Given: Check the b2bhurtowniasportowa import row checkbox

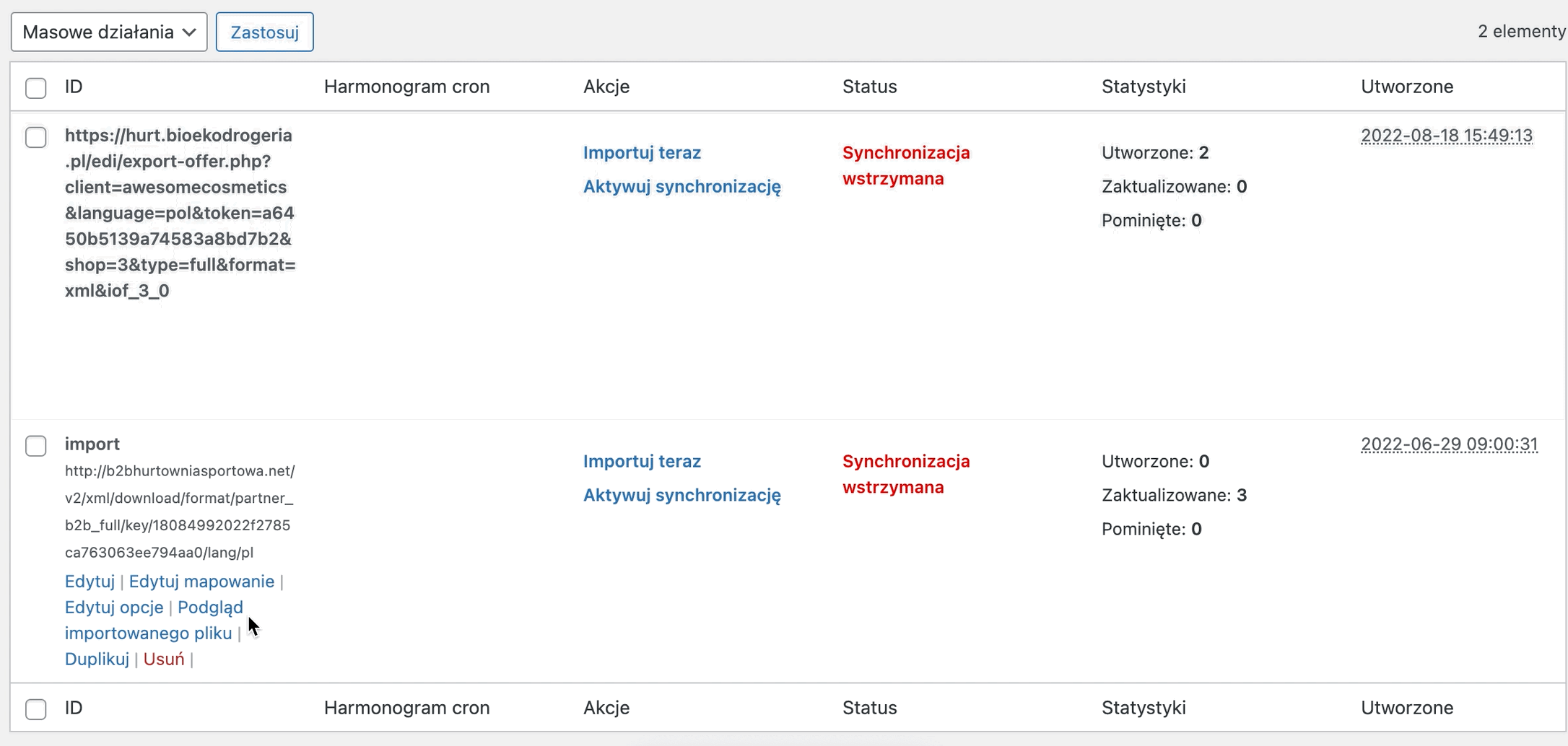Looking at the screenshot, I should tap(36, 446).
